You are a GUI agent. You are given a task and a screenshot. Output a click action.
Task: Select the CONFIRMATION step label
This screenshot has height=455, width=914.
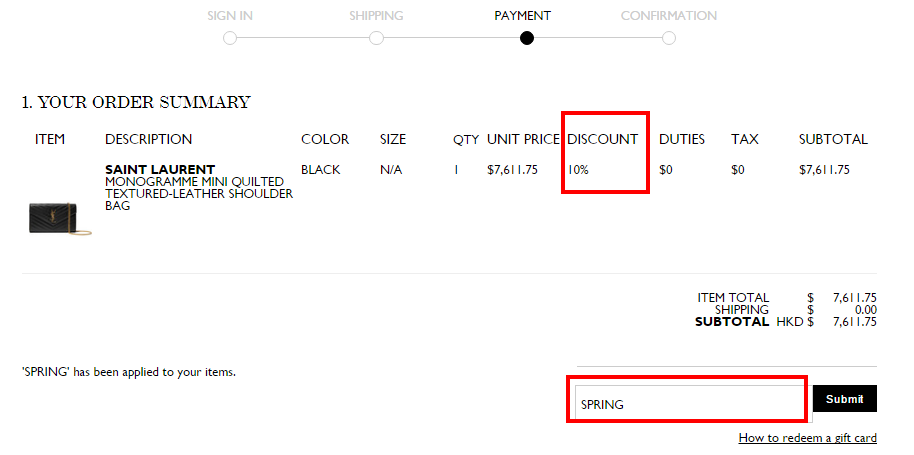pos(669,16)
